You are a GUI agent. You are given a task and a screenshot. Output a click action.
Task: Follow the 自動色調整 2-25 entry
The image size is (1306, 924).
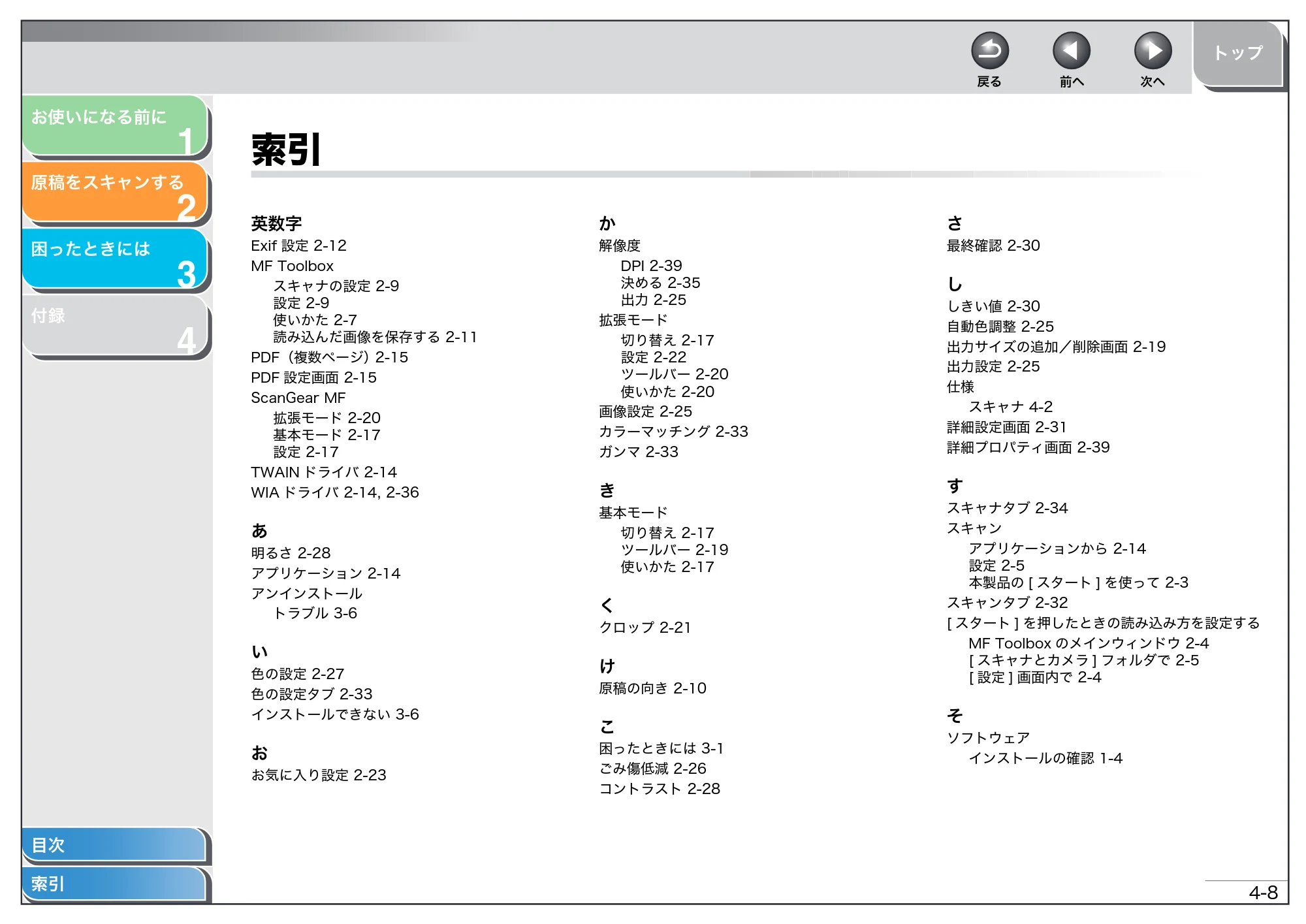point(1000,327)
